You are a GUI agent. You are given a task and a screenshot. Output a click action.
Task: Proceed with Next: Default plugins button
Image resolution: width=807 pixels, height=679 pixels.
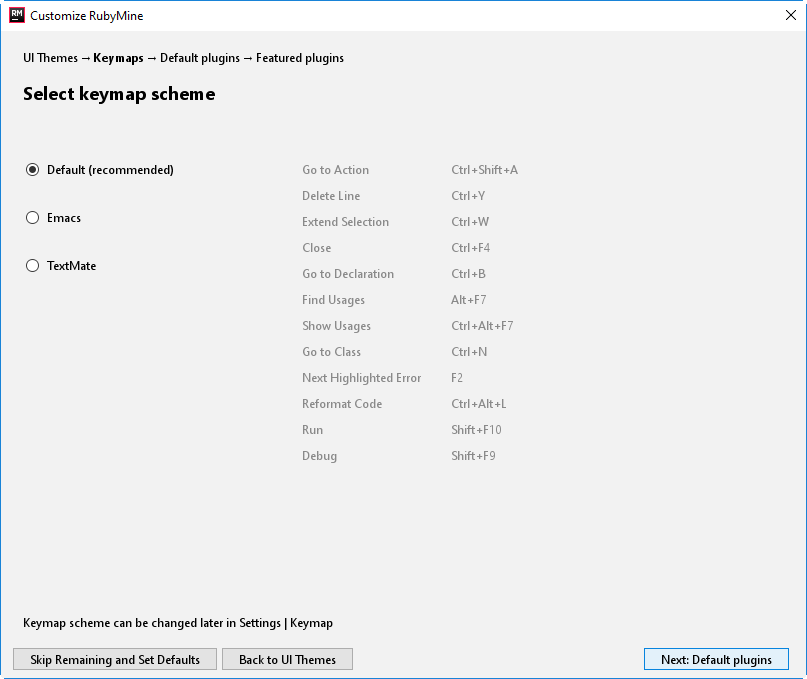716,659
